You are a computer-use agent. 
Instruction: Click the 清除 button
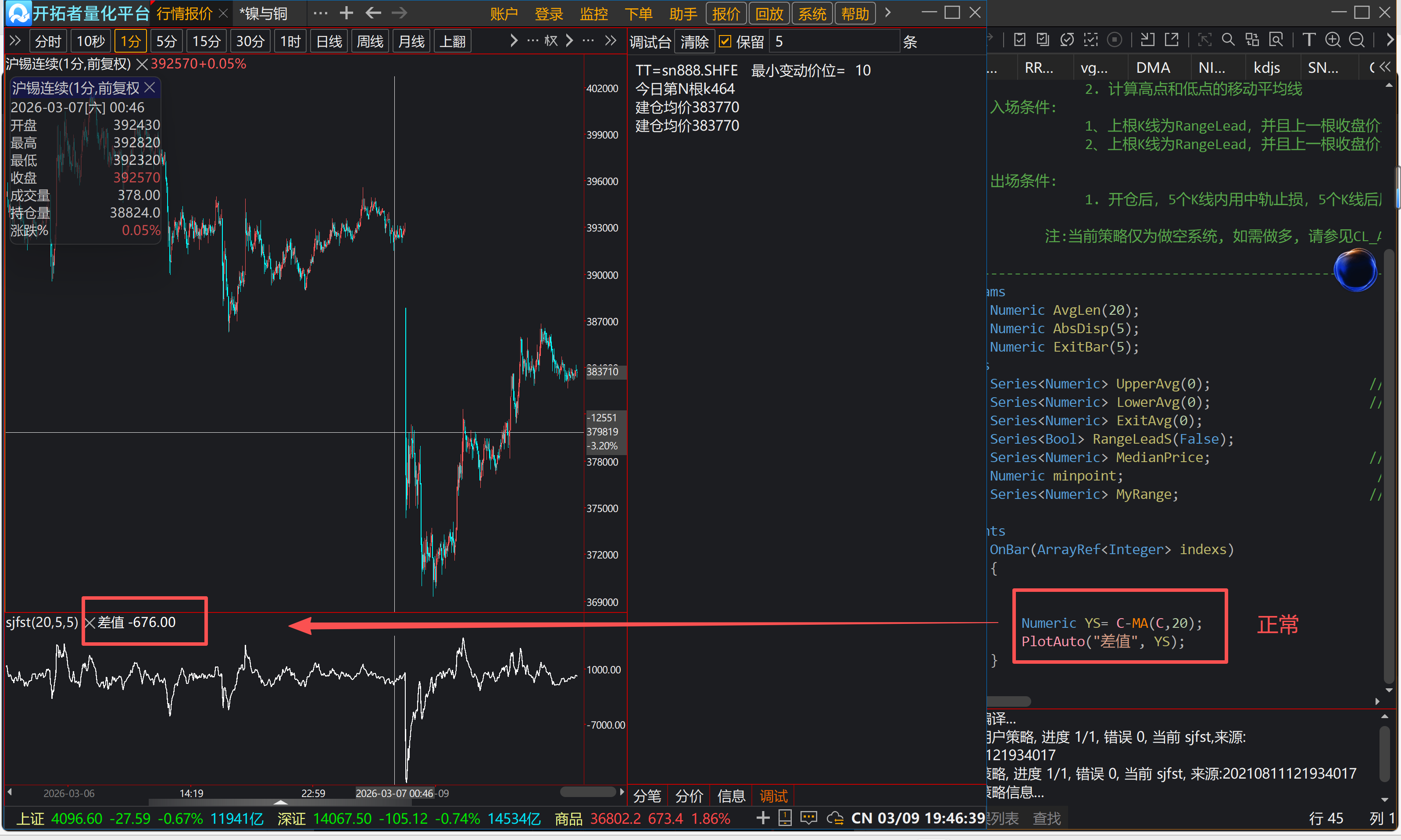(694, 42)
